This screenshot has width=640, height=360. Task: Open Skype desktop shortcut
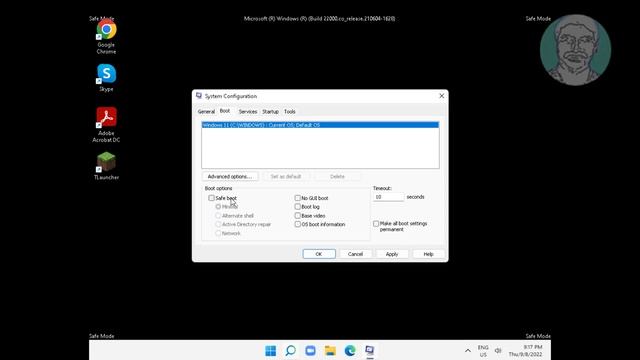pos(106,78)
